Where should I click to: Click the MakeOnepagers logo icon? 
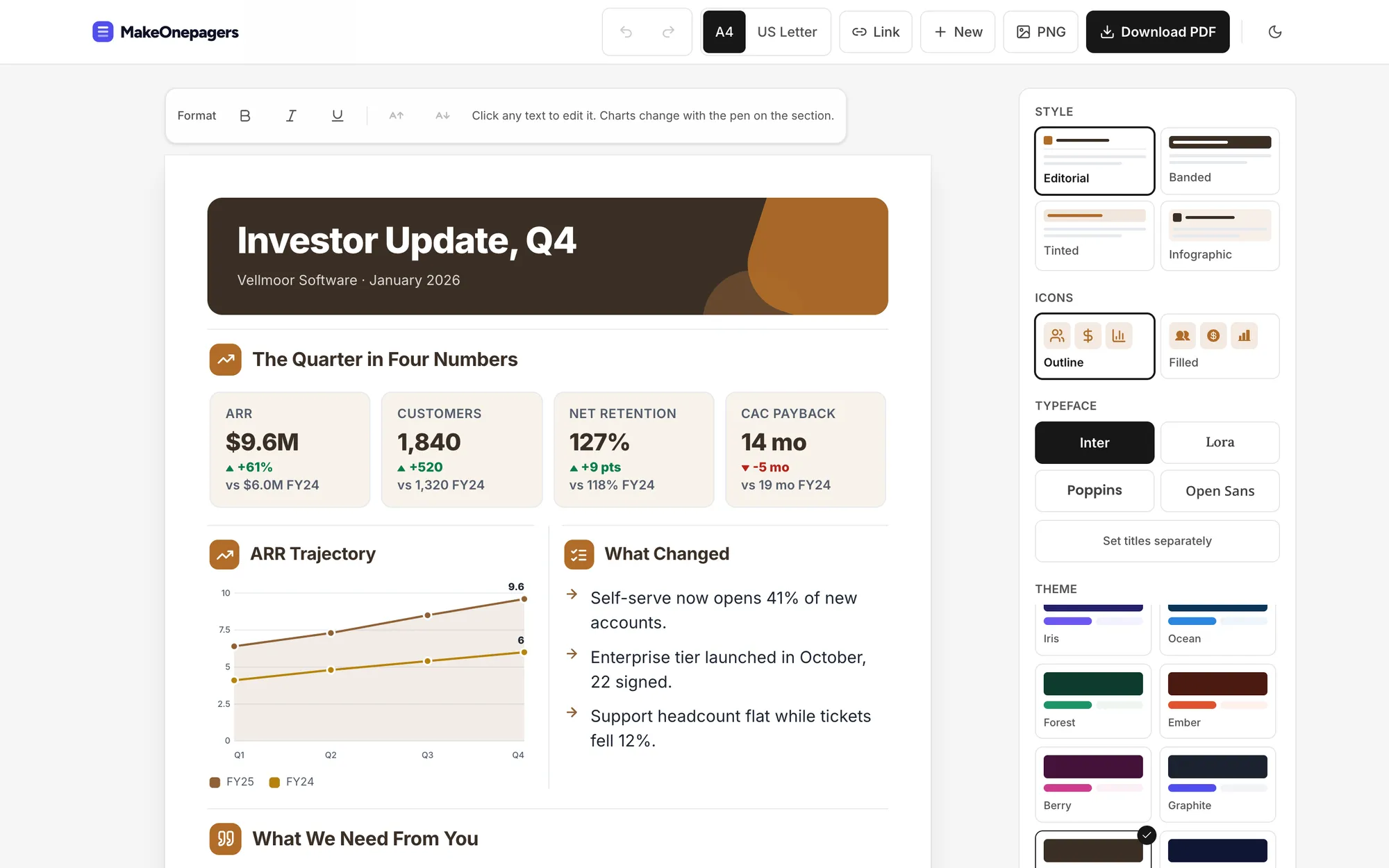coord(103,32)
